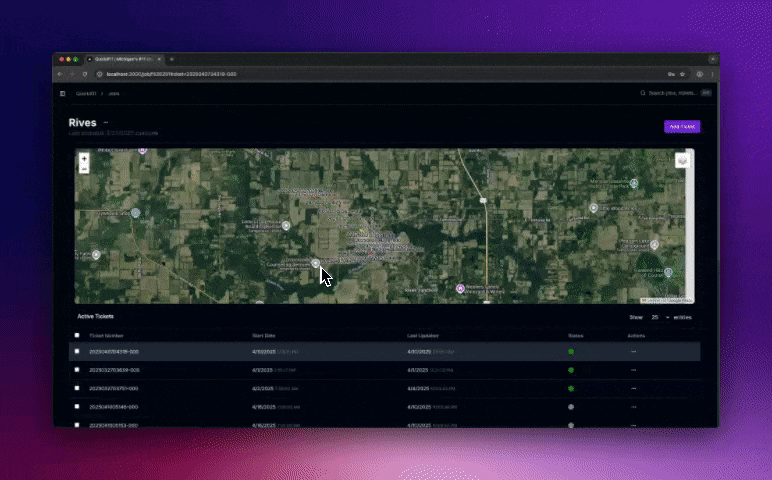Click the browser back arrow
The width and height of the screenshot is (772, 480).
(x=60, y=74)
